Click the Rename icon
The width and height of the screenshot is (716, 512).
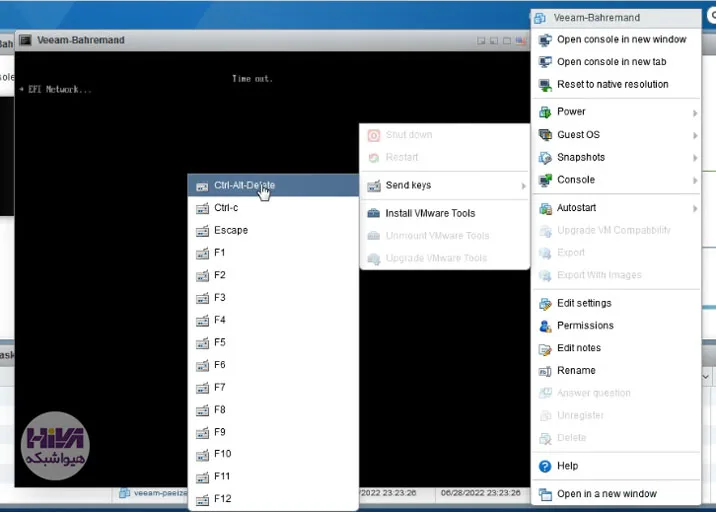pyautogui.click(x=545, y=371)
